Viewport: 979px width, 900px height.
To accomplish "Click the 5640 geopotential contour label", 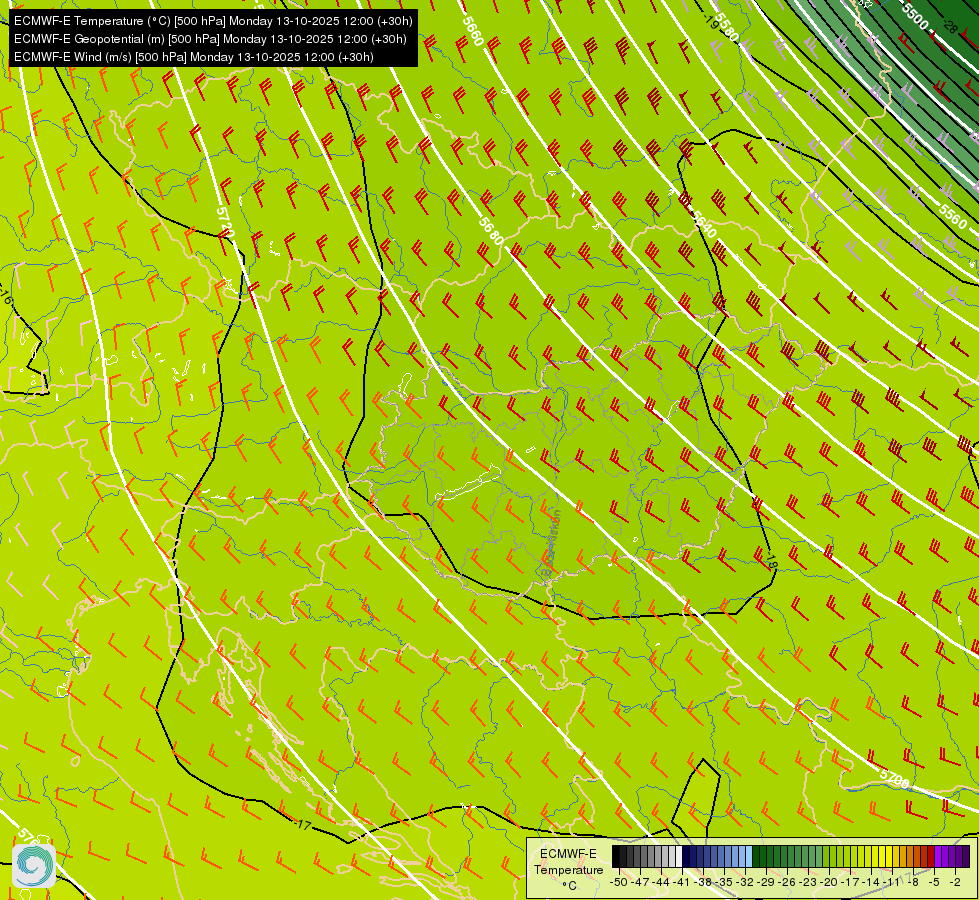I will 704,224.
